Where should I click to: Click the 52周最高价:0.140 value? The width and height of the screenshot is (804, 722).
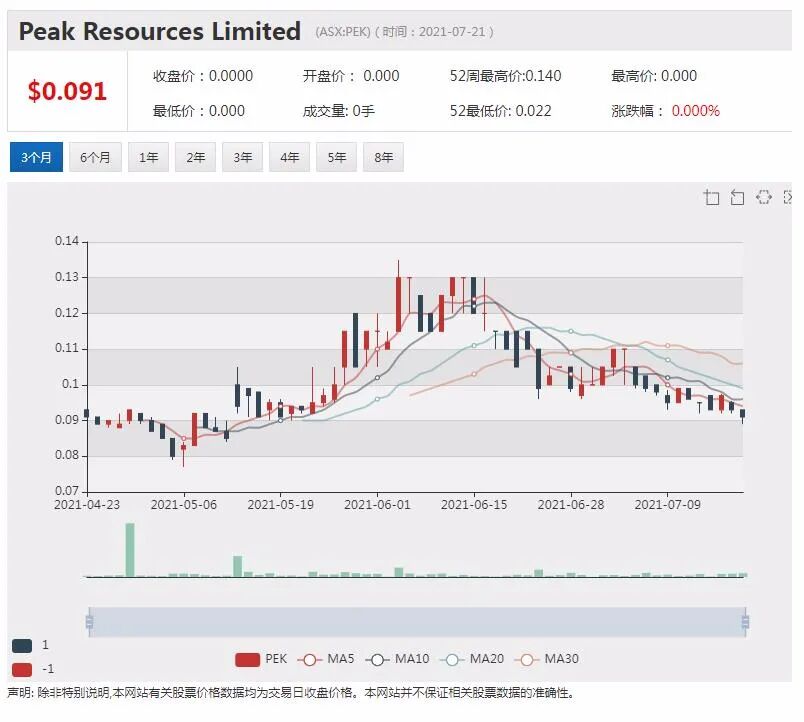tap(506, 76)
